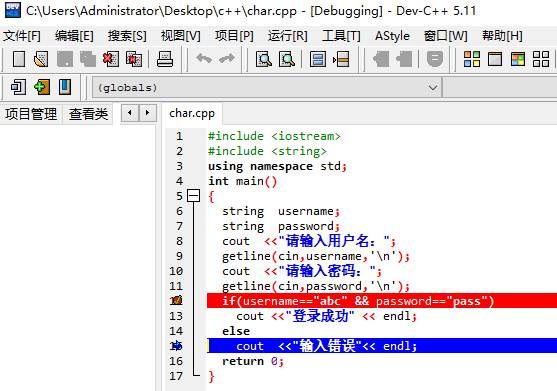This screenshot has width=557, height=391.
Task: Open the 文件[F] menu
Action: pos(22,36)
